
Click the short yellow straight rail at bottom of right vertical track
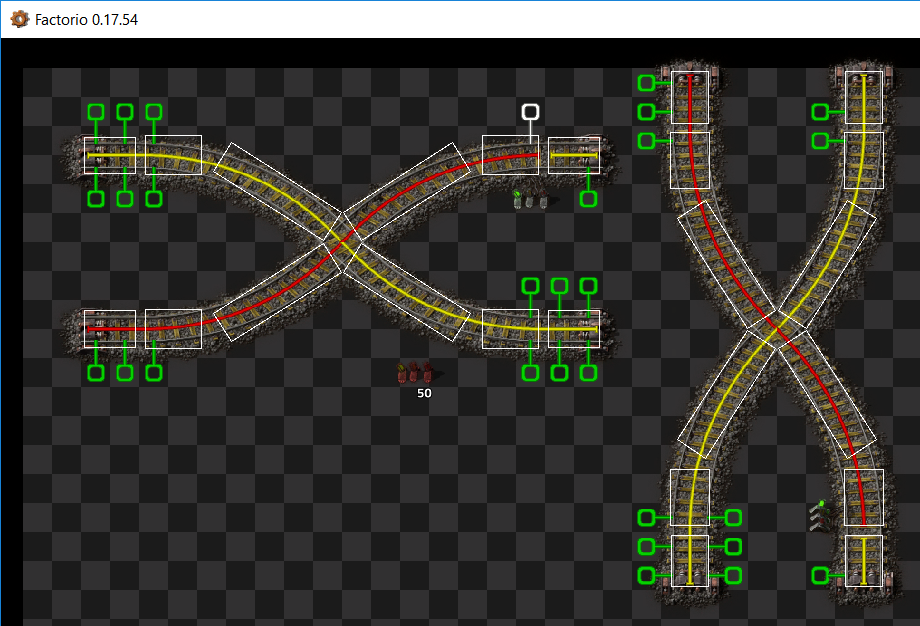[864, 561]
